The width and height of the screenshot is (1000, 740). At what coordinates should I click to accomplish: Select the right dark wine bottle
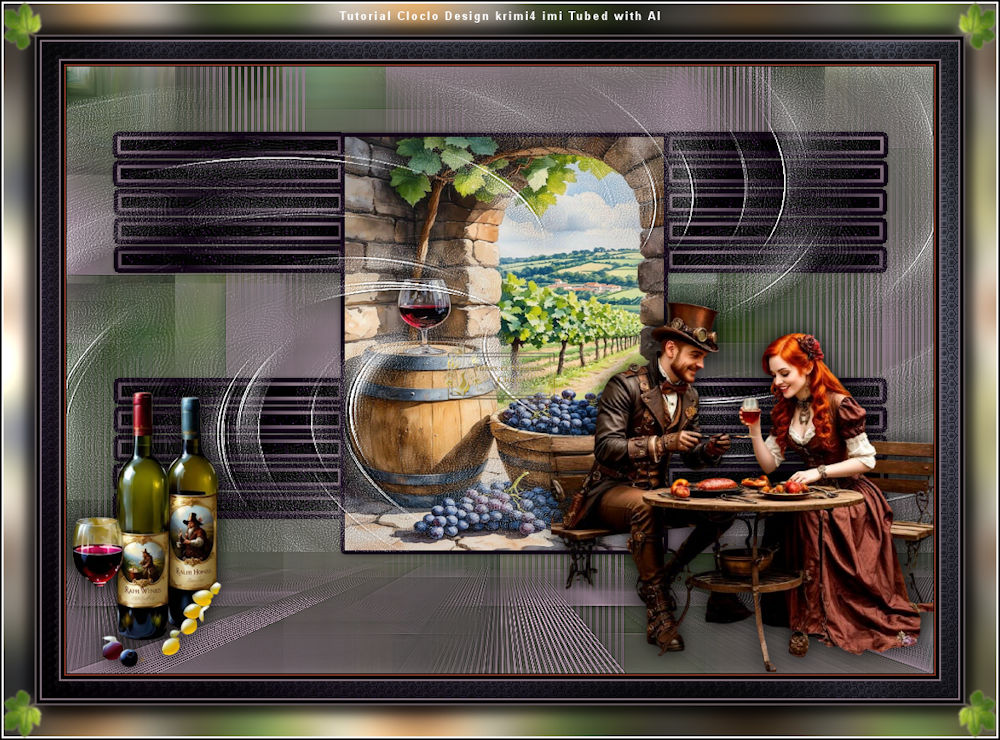(x=191, y=505)
